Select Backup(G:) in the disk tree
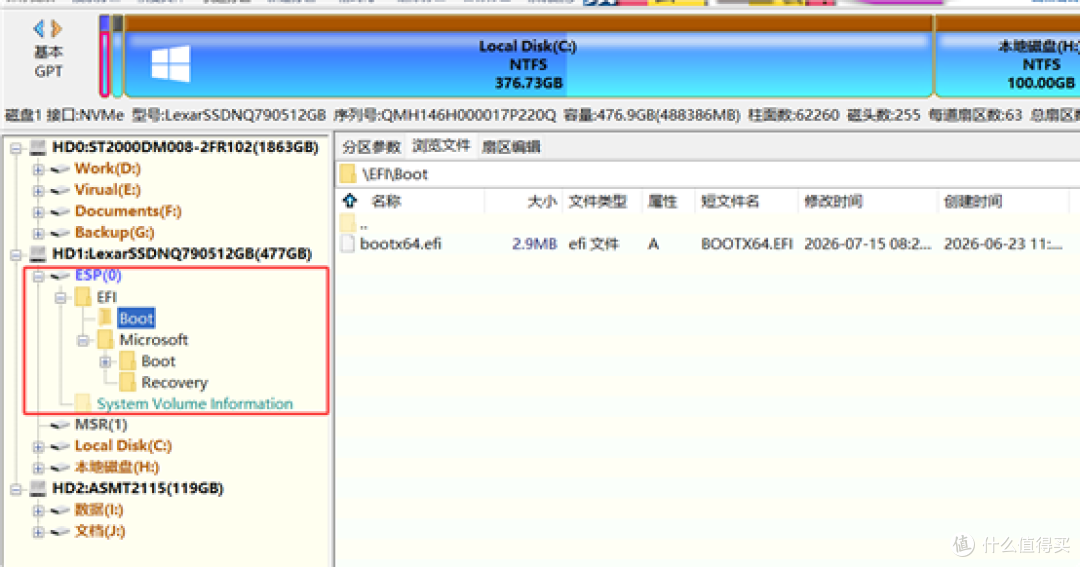This screenshot has height=567, width=1080. [114, 232]
